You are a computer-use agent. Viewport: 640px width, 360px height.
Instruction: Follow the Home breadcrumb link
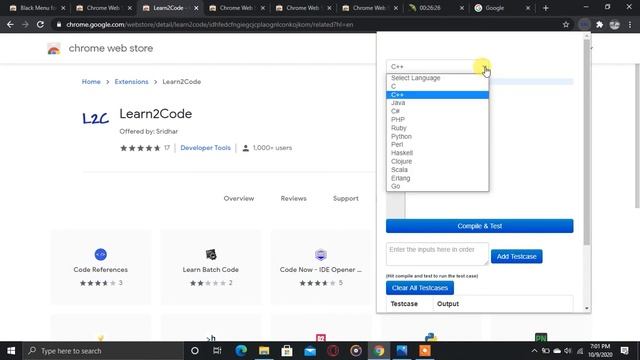point(91,82)
